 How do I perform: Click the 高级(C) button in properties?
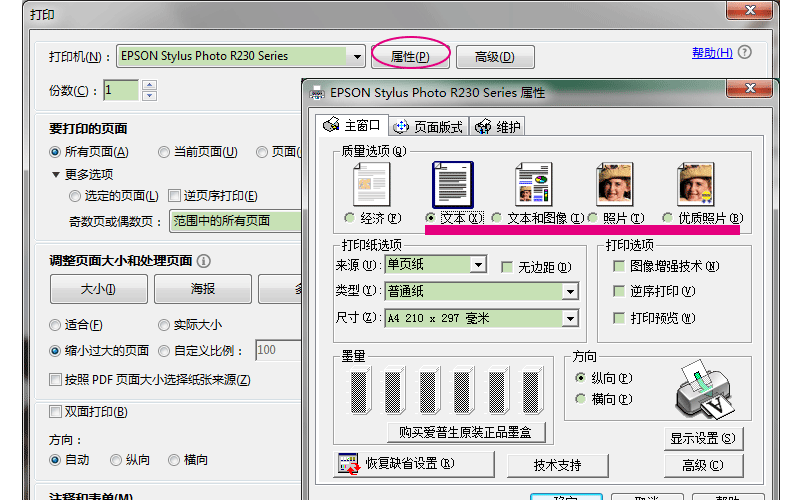tap(703, 465)
